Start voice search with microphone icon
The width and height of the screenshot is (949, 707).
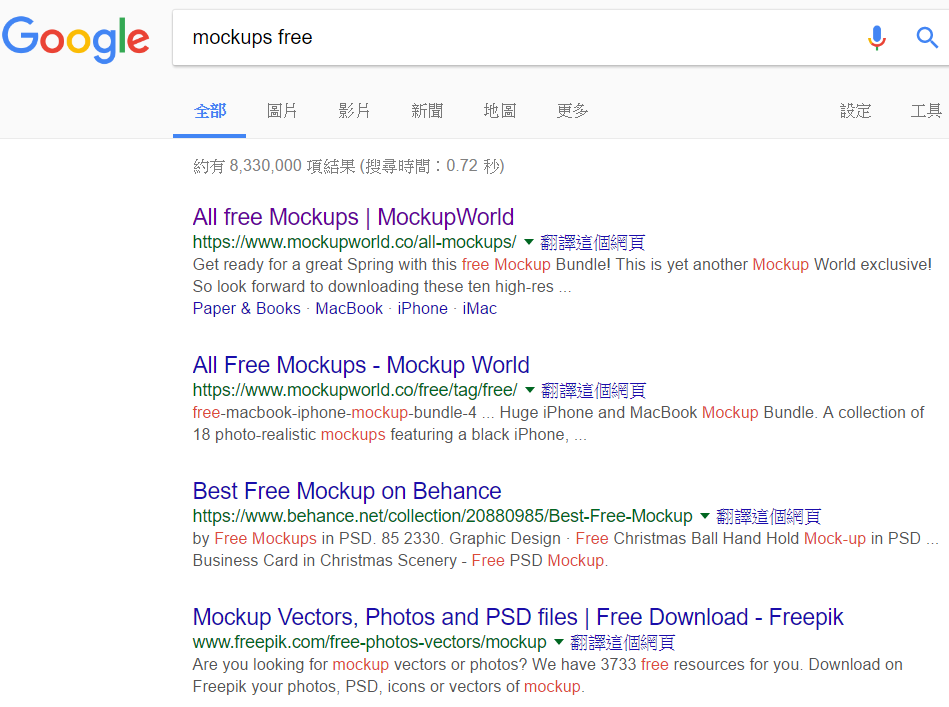coord(876,38)
